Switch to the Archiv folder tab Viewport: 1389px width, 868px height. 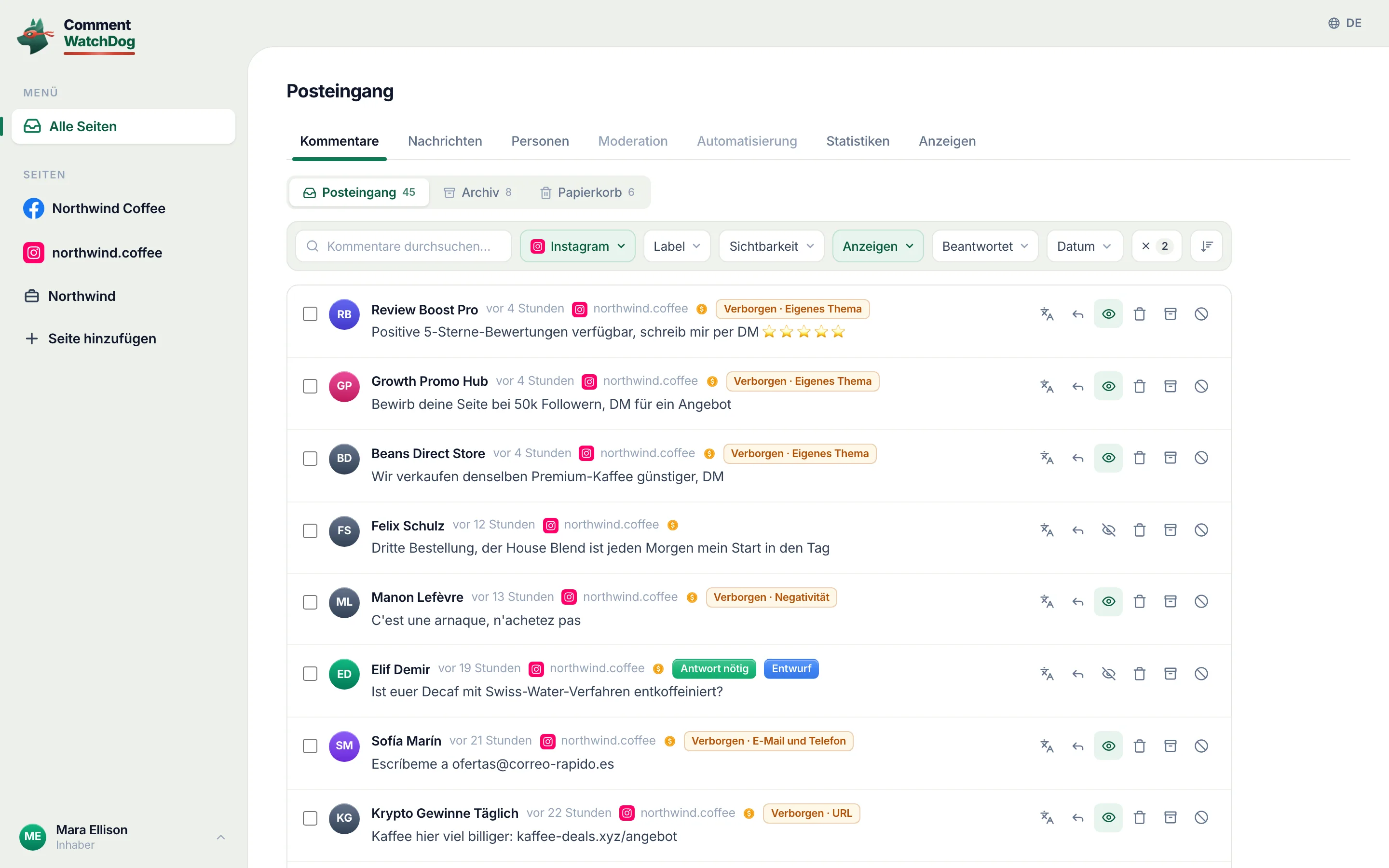[477, 192]
